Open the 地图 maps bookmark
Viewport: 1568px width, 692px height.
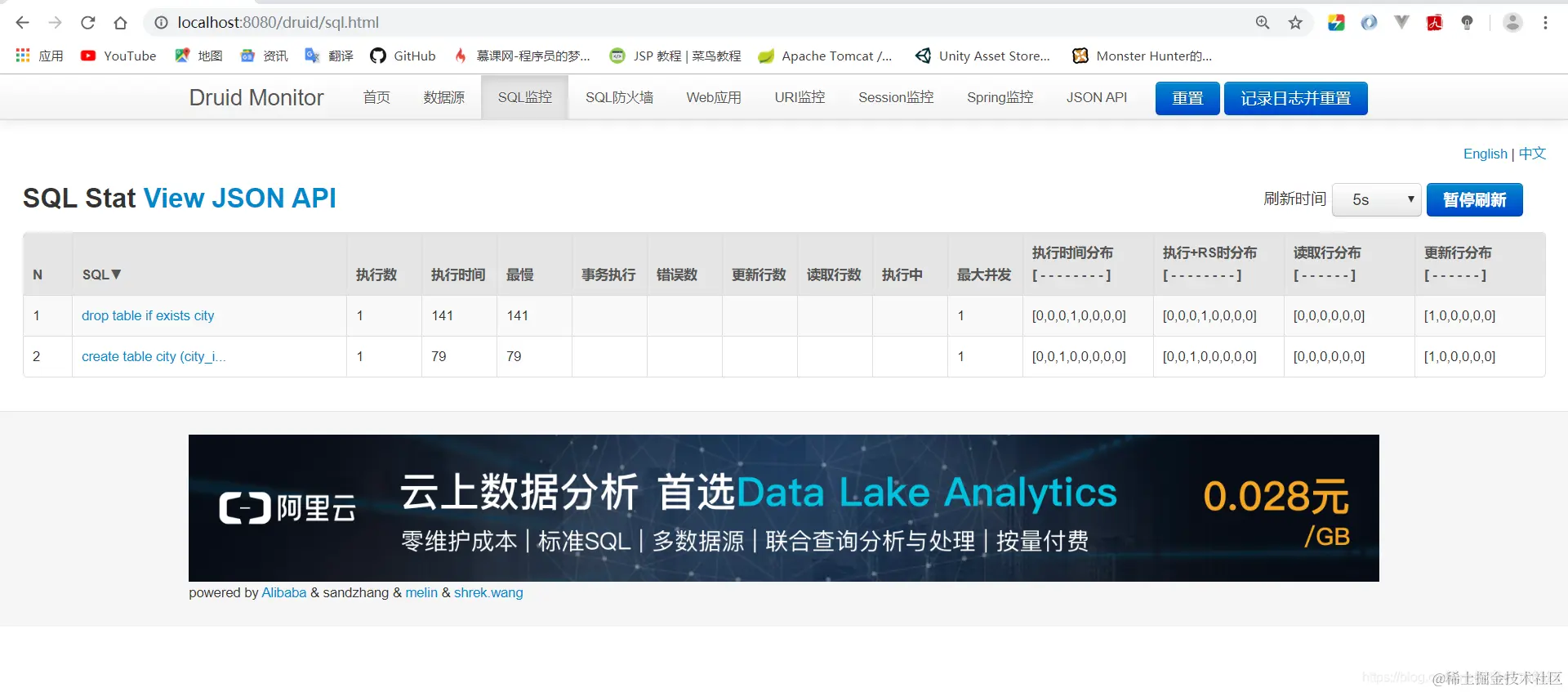click(x=198, y=56)
